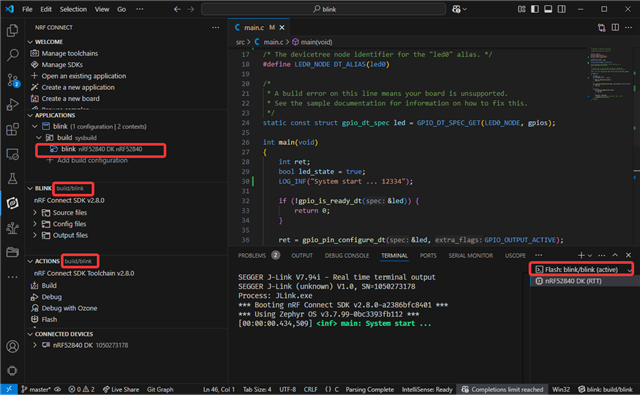
Task: Open the nRF Connect activity bar icon
Action: pyautogui.click(x=12, y=203)
